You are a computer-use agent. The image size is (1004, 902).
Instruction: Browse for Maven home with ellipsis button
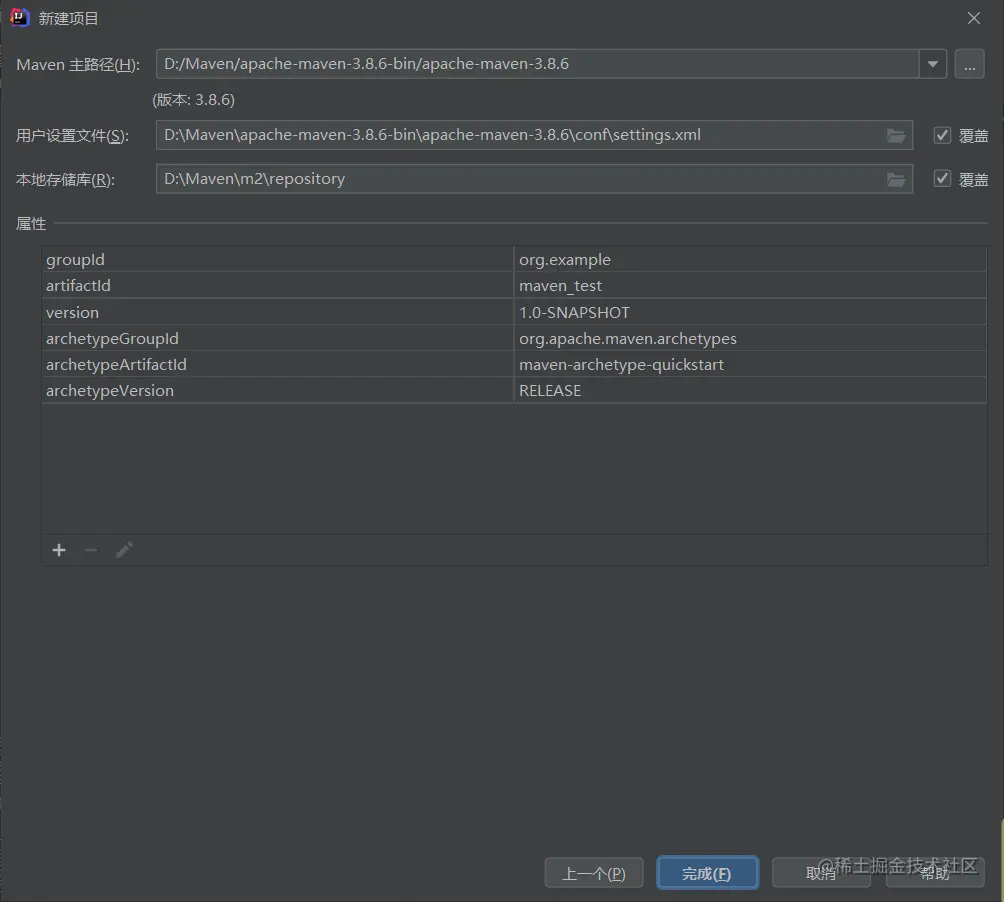click(x=969, y=64)
